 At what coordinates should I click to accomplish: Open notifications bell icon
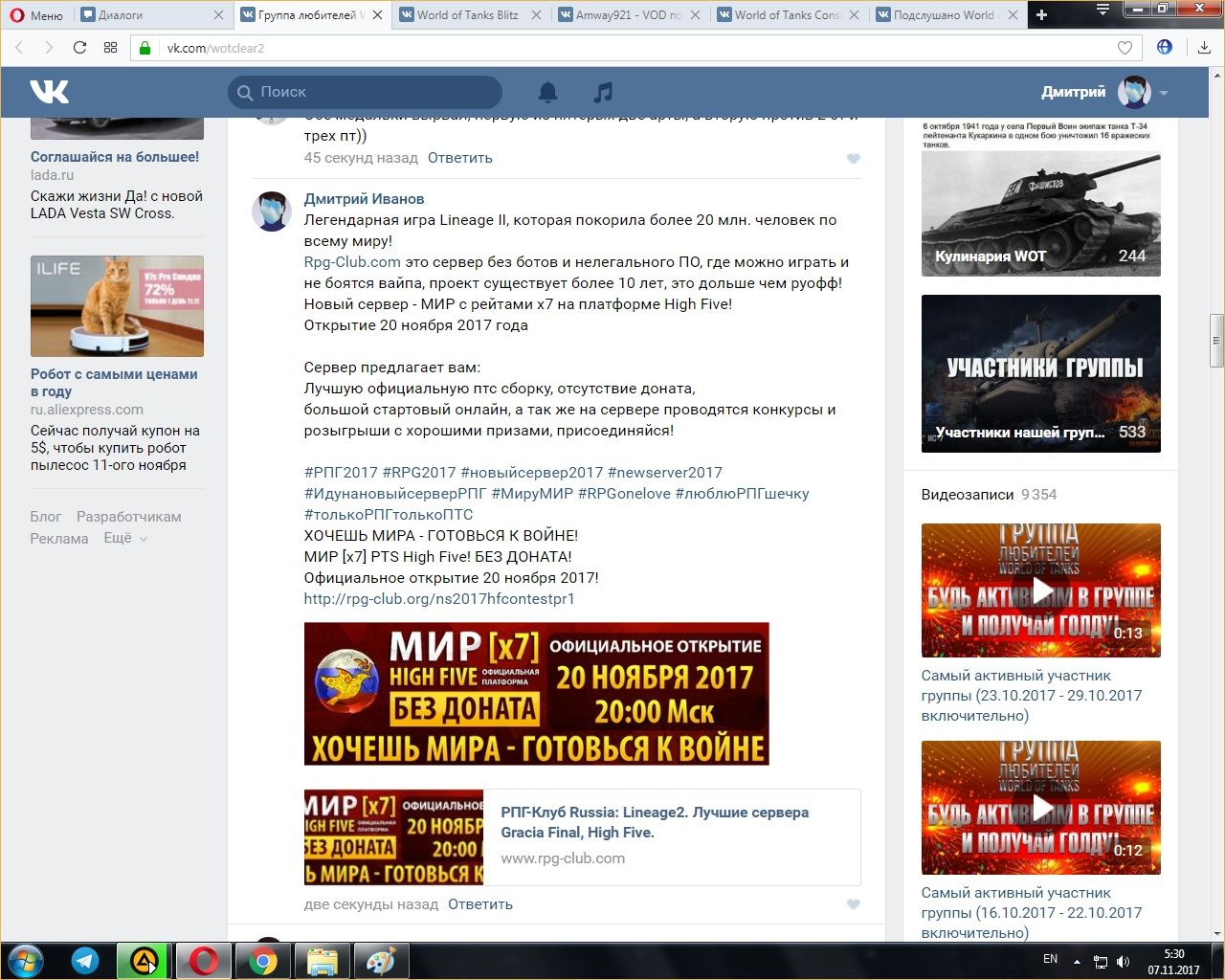(547, 92)
